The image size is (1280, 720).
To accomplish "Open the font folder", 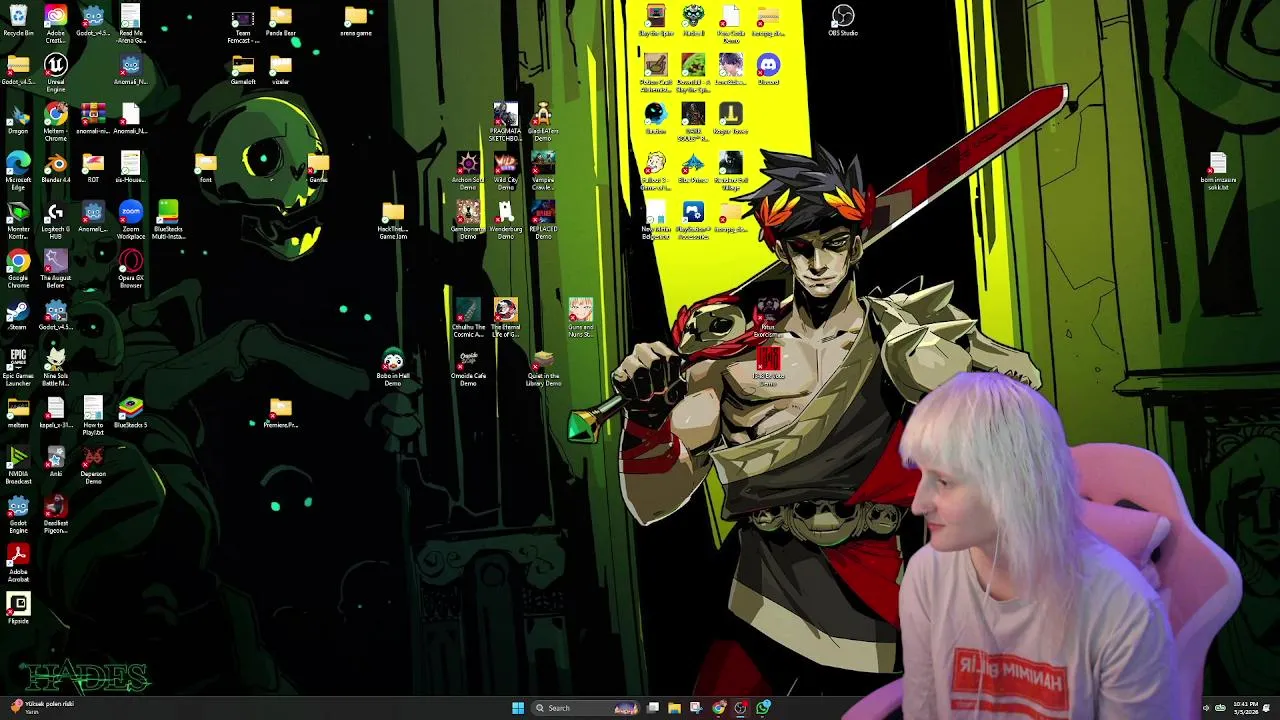I will point(206,168).
